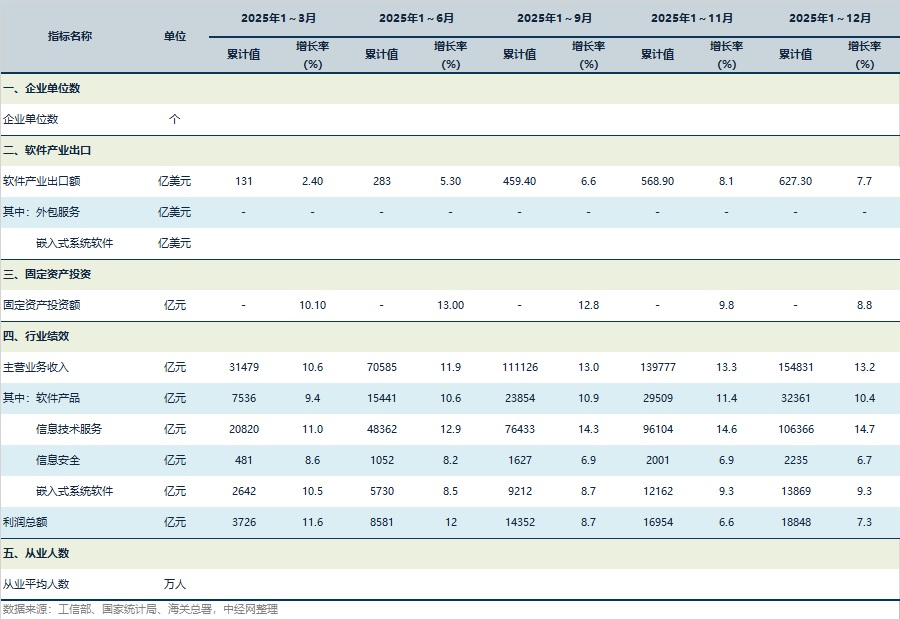Select the 信息安全 row label
Image resolution: width=900 pixels, height=619 pixels.
click(x=58, y=460)
